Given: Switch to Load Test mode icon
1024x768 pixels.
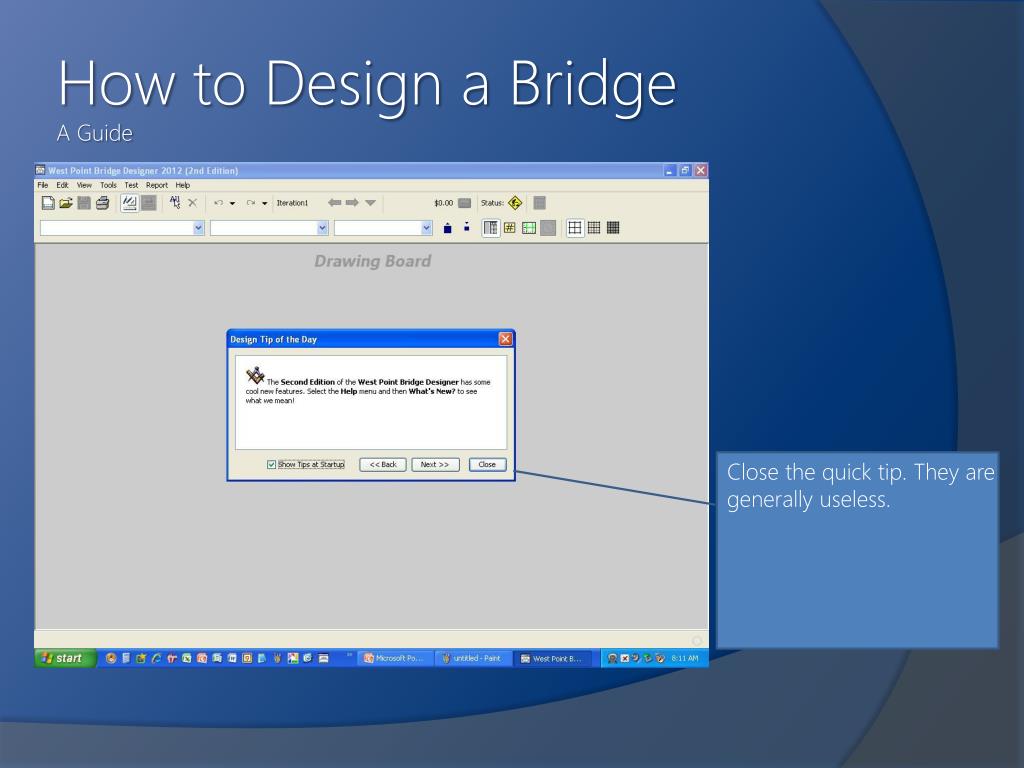Looking at the screenshot, I should tap(148, 203).
